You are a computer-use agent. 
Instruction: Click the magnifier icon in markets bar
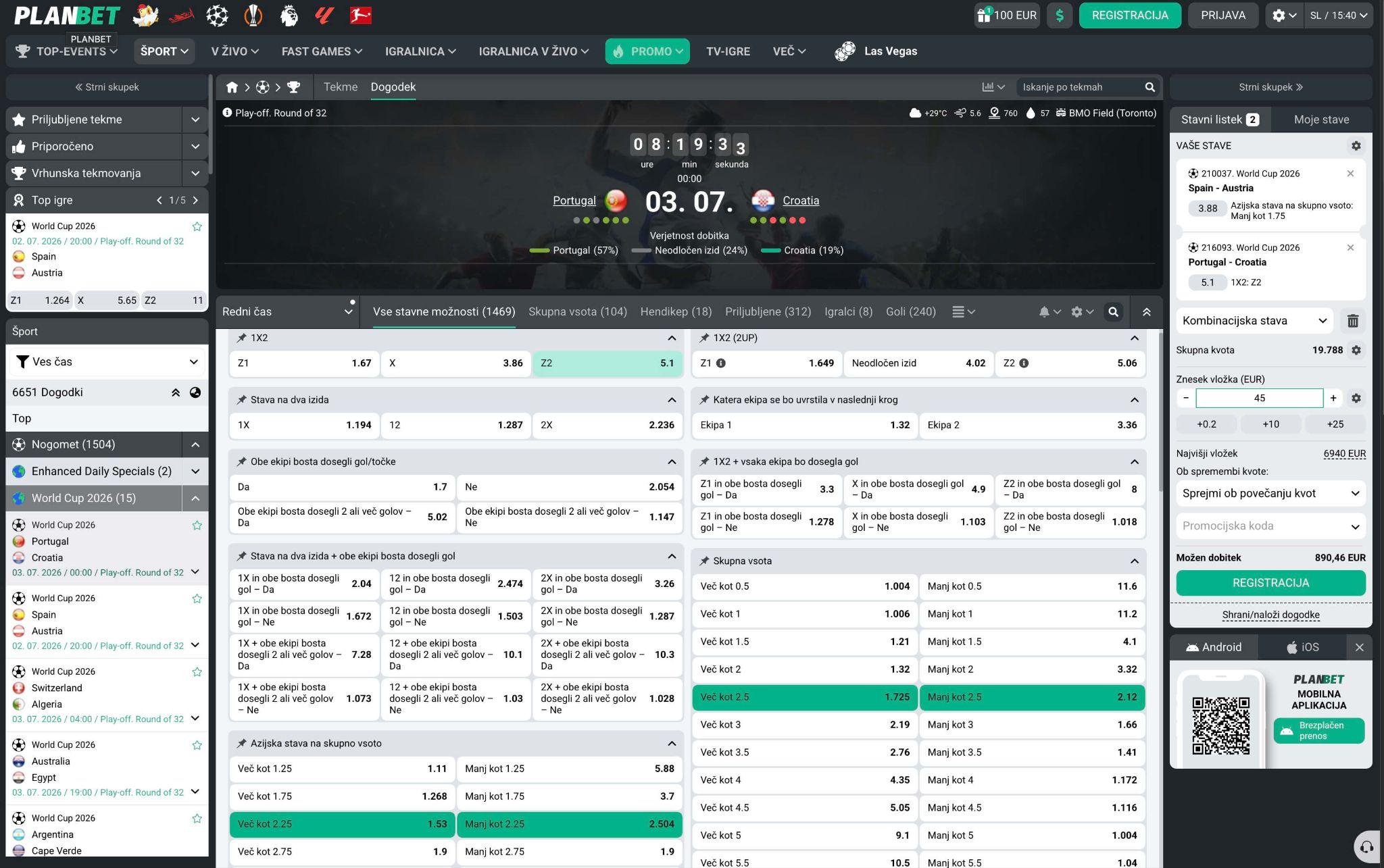pyautogui.click(x=1113, y=311)
